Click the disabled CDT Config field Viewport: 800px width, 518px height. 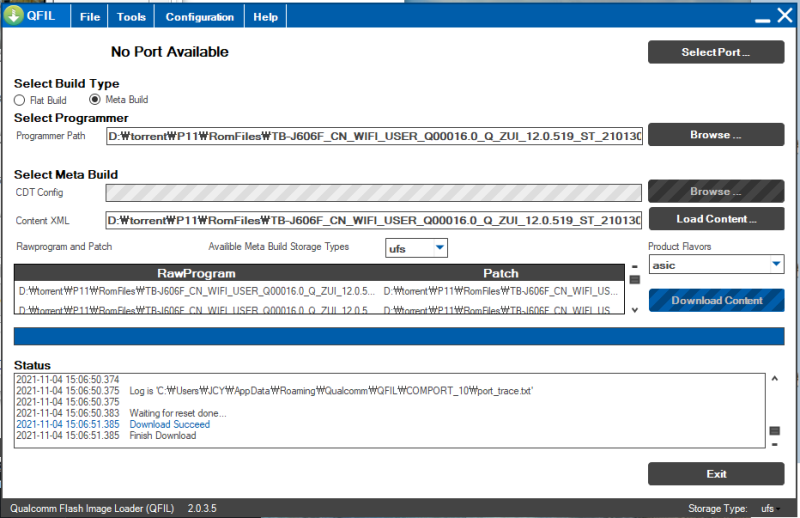pyautogui.click(x=373, y=192)
